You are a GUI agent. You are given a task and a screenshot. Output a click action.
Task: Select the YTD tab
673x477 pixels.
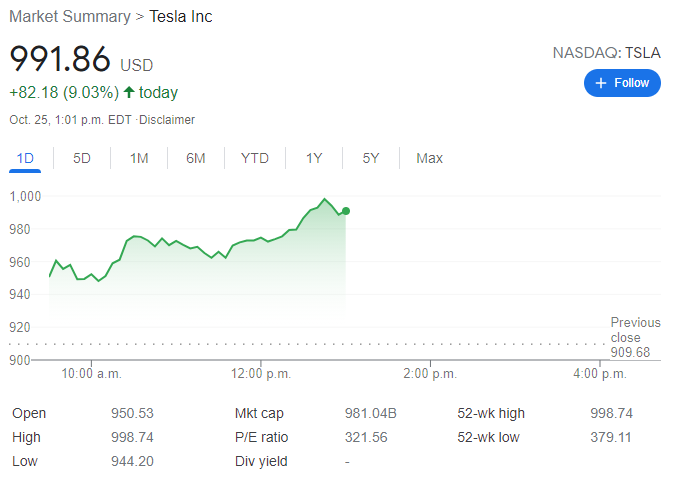click(x=255, y=158)
